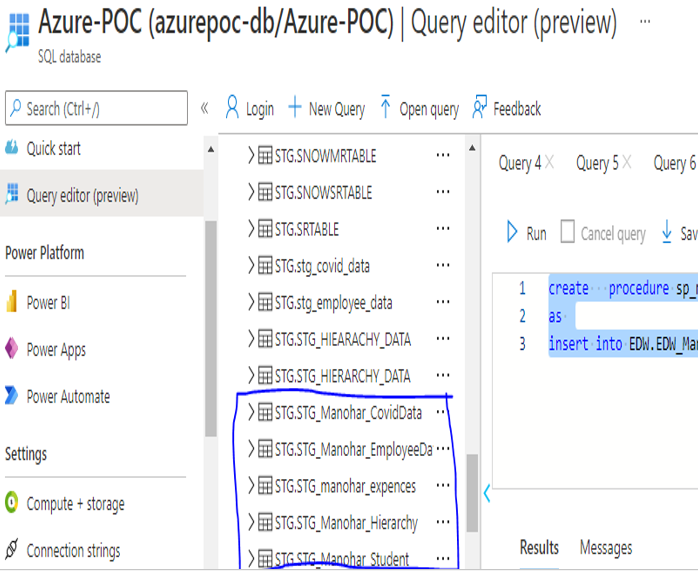
Task: Open Connection strings settings
Action: click(73, 551)
